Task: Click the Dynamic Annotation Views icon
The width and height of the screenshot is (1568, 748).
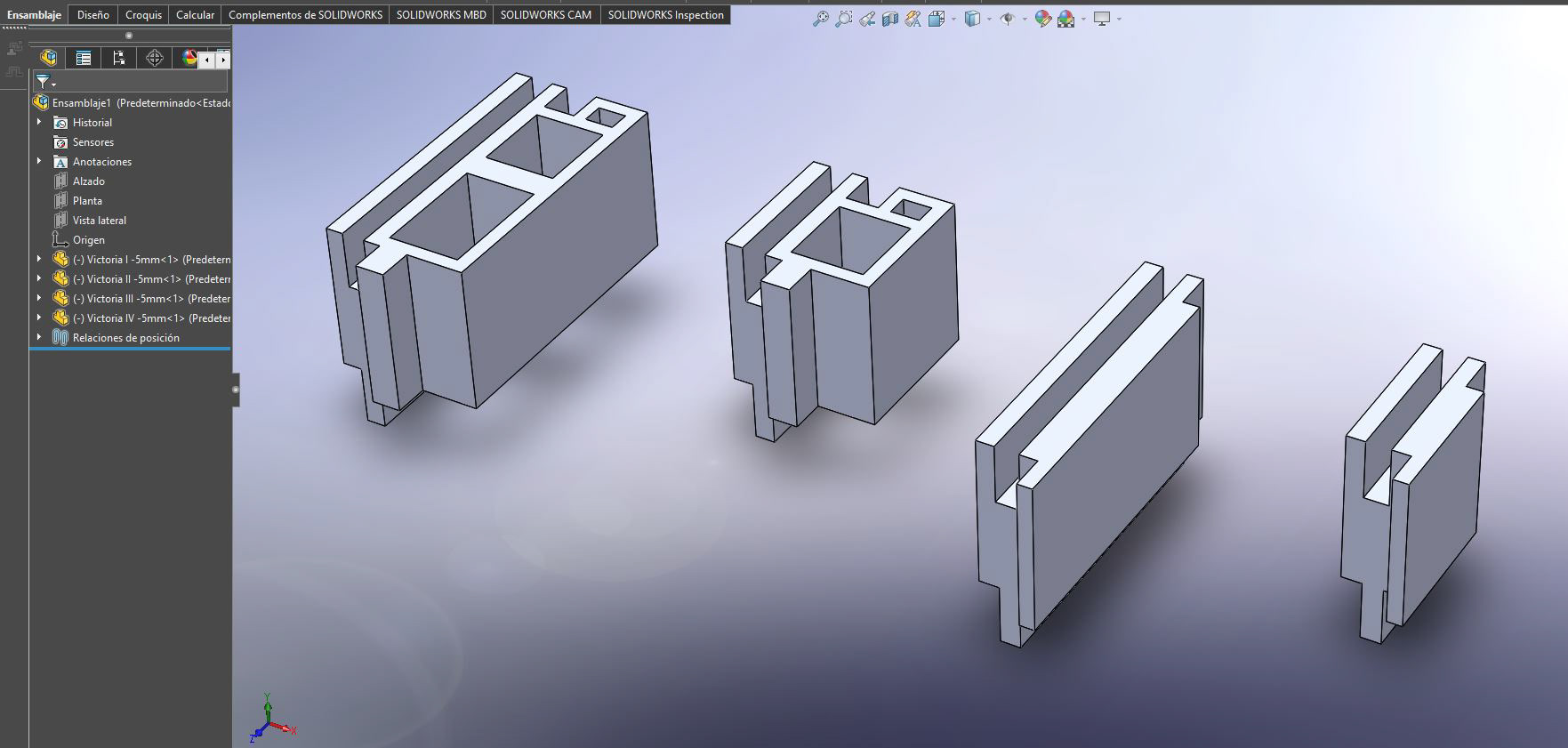Action: click(x=913, y=19)
